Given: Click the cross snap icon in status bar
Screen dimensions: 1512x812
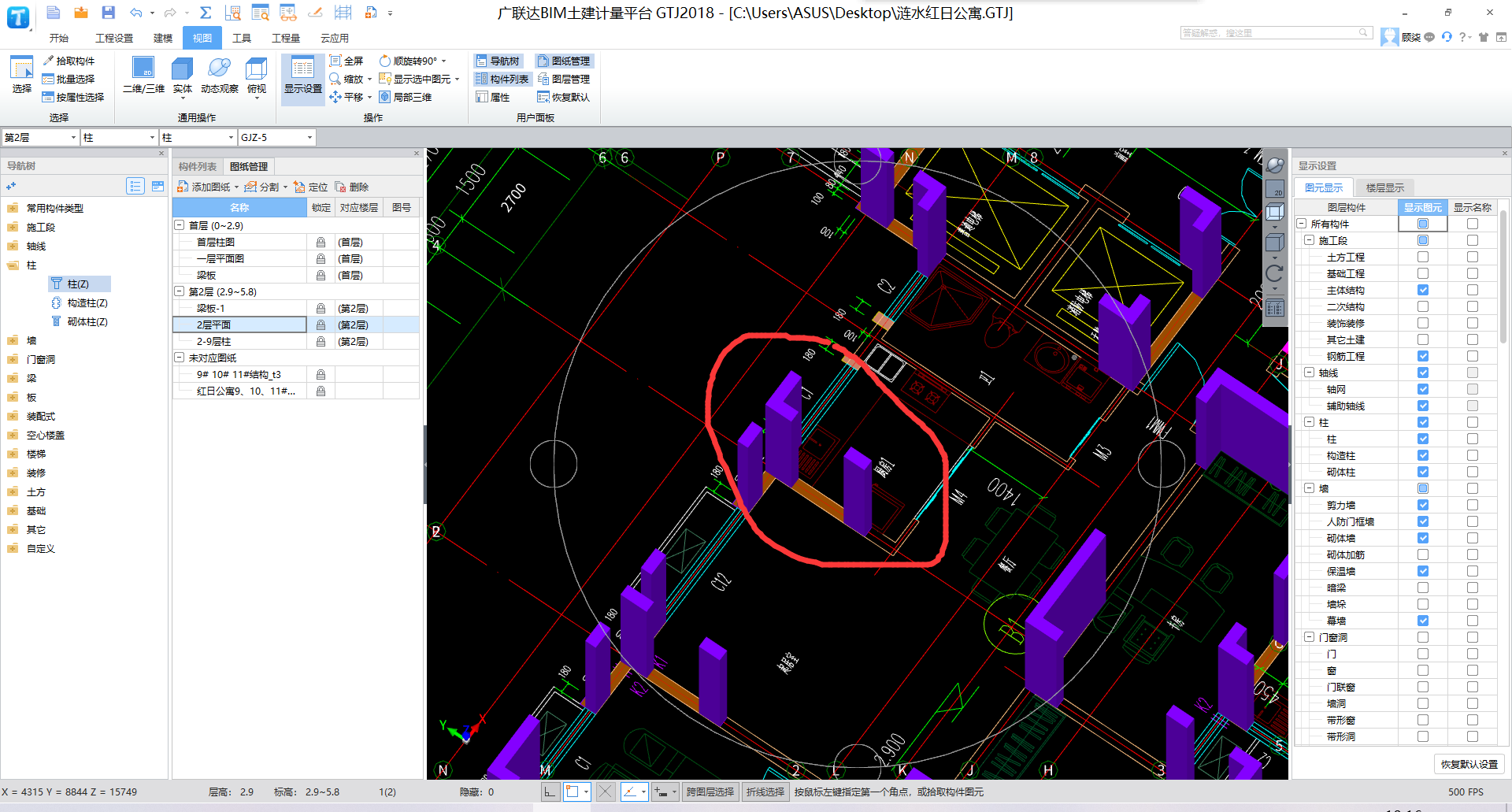Looking at the screenshot, I should (x=606, y=792).
